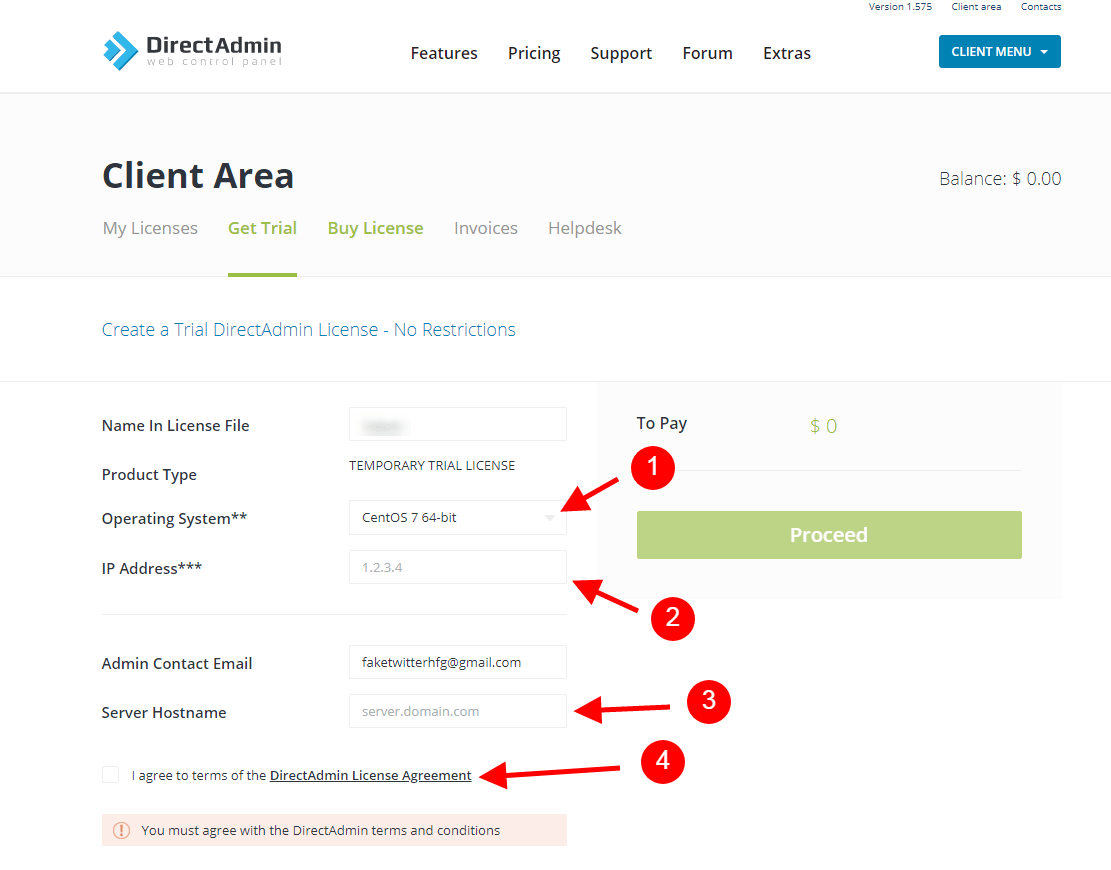1111x870 pixels.
Task: Switch to the Buy License tab
Action: (376, 228)
